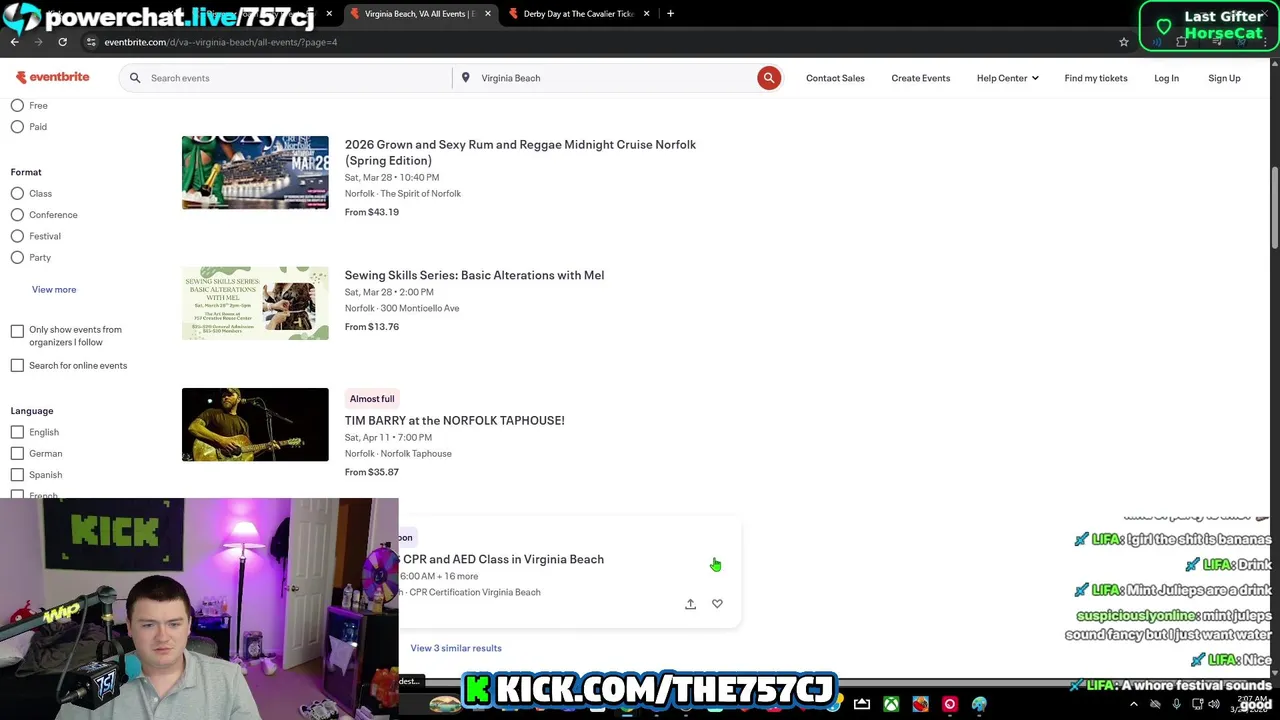Close the Derby Day at The Cavalier tab
1280x720 pixels.
click(646, 14)
